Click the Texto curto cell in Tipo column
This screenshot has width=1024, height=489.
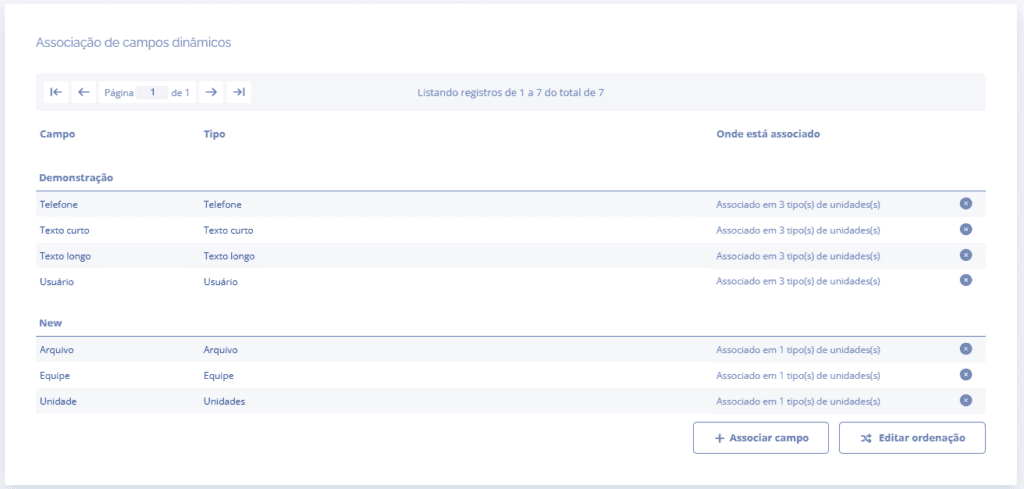coord(229,230)
